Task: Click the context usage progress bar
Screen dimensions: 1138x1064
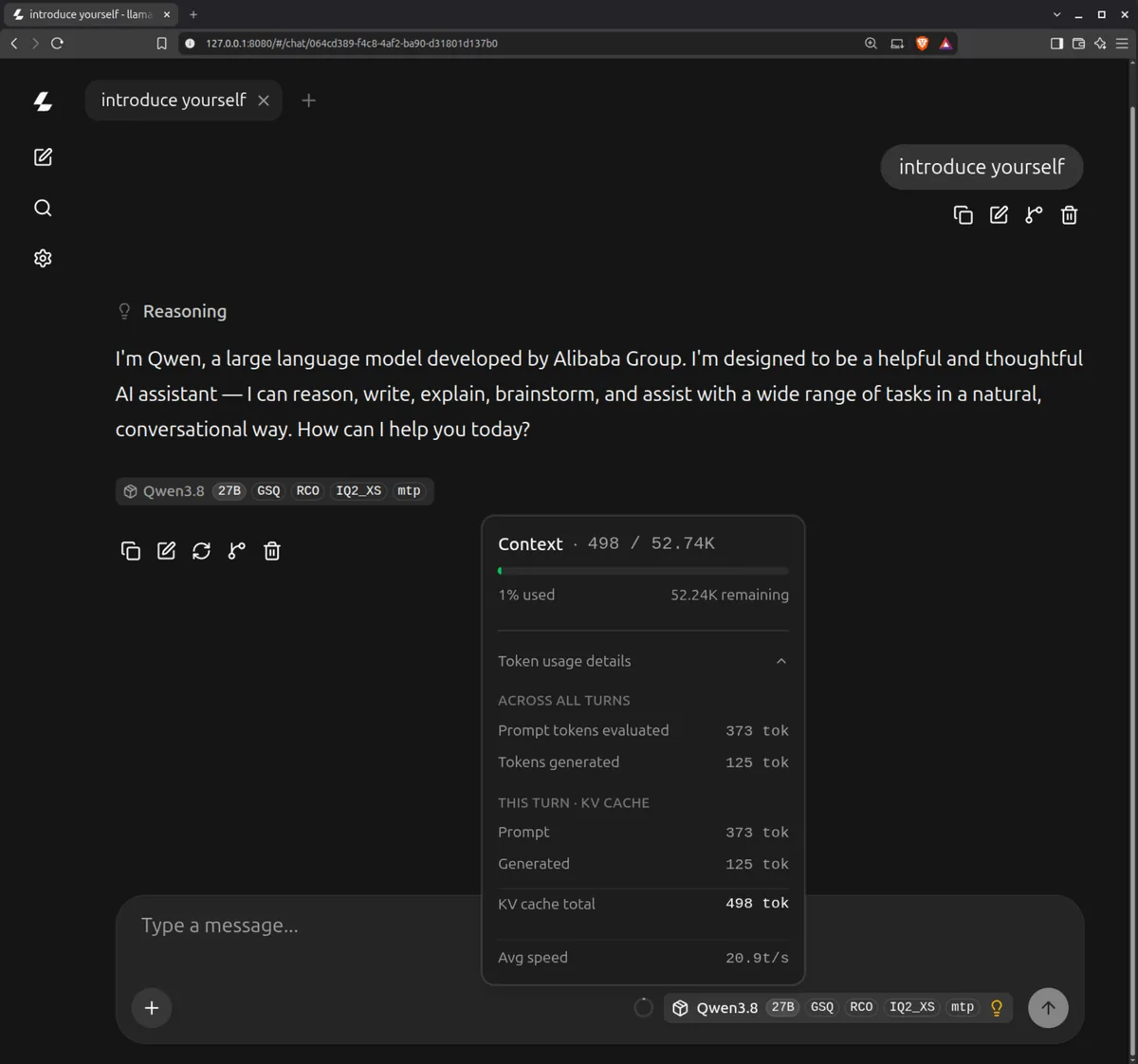Action: 643,571
